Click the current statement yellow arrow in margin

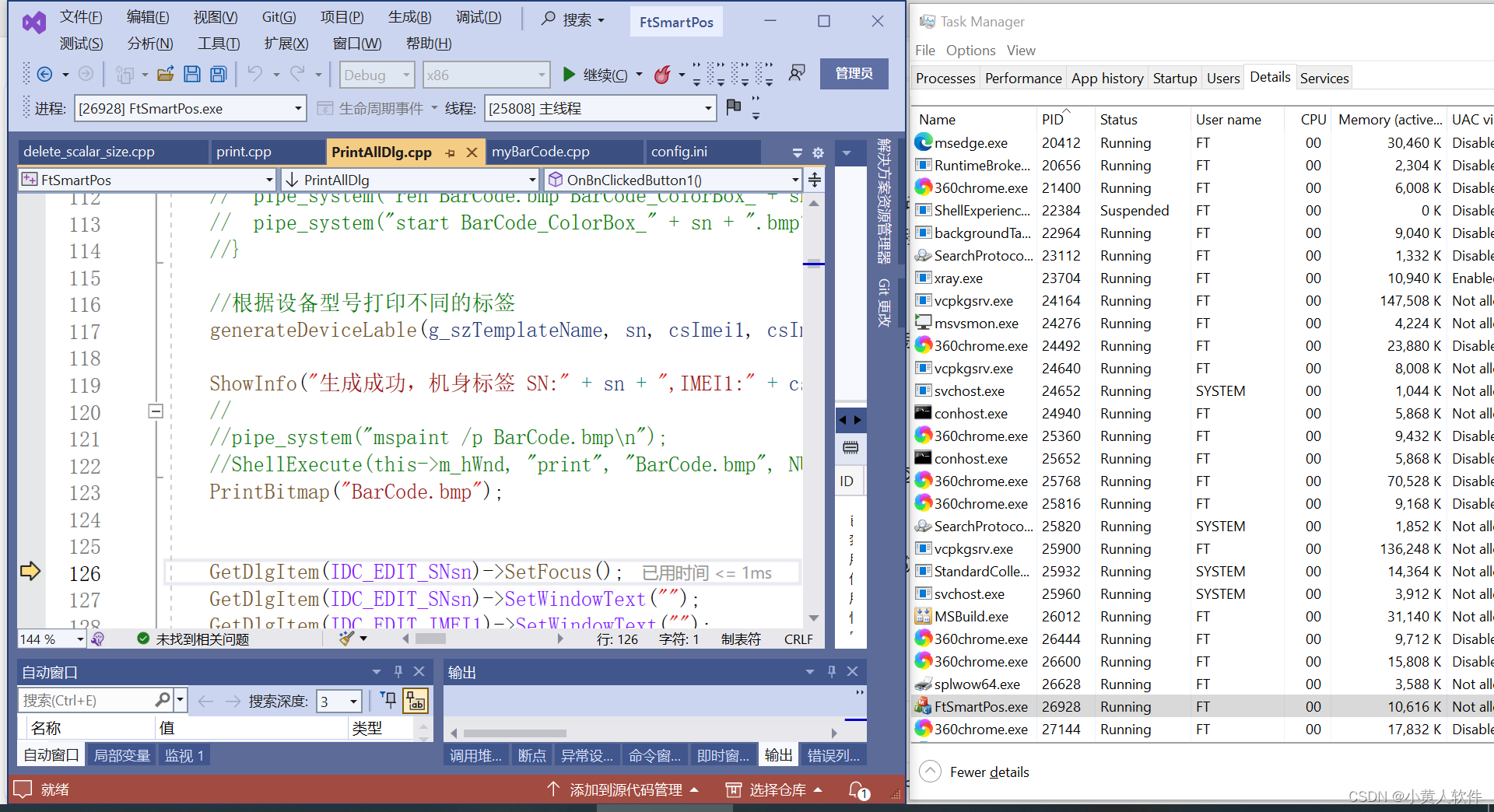(30, 572)
